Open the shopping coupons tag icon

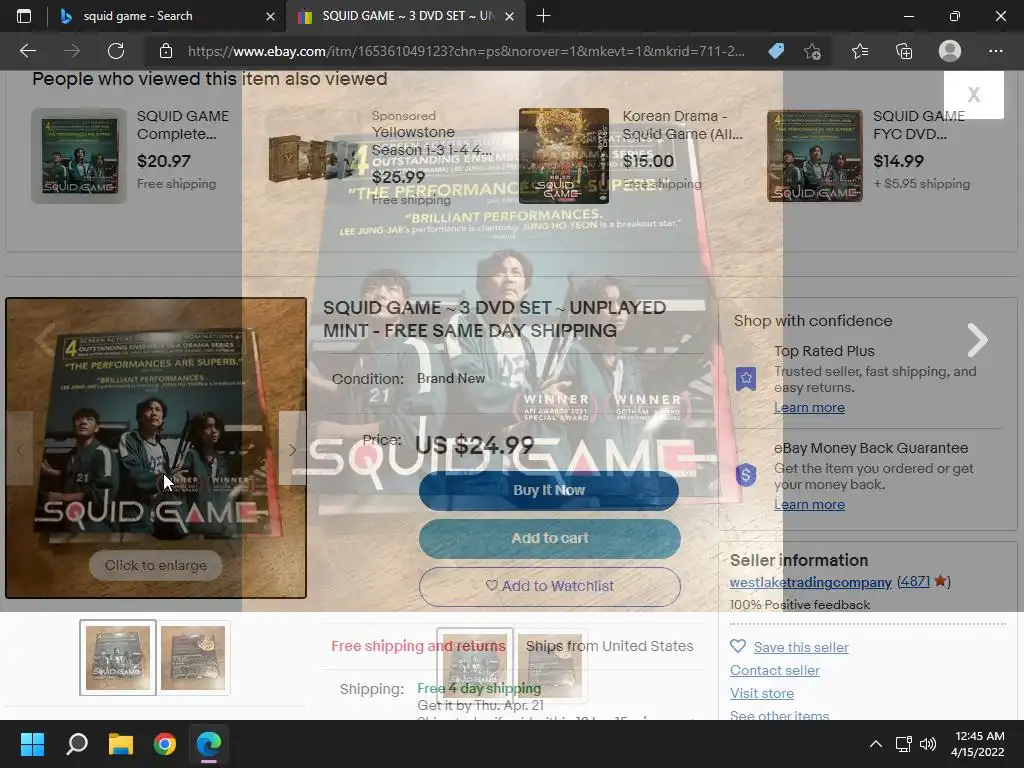(x=776, y=51)
